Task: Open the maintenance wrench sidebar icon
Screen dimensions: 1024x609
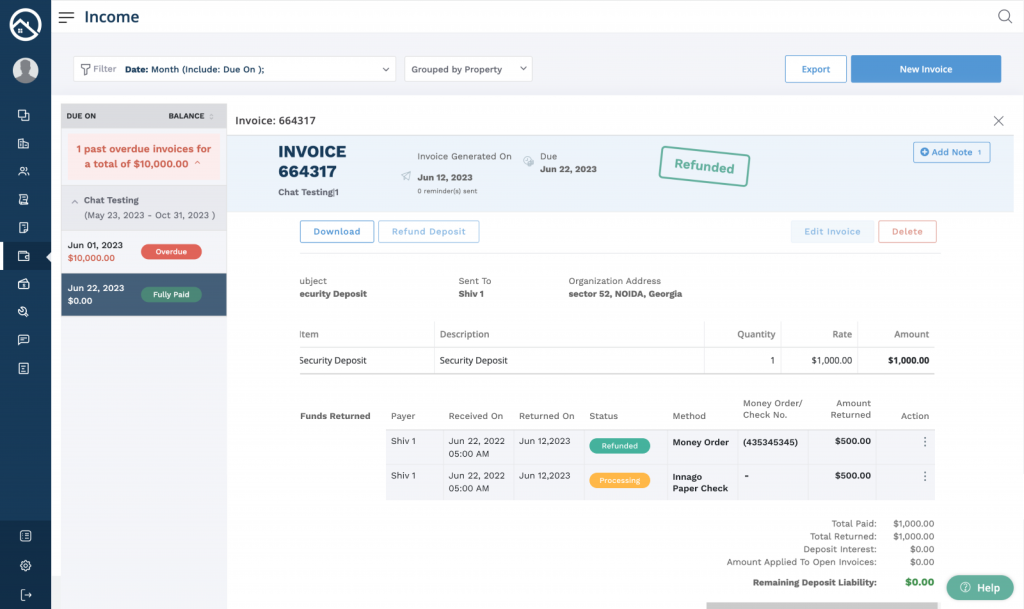Action: 24,312
